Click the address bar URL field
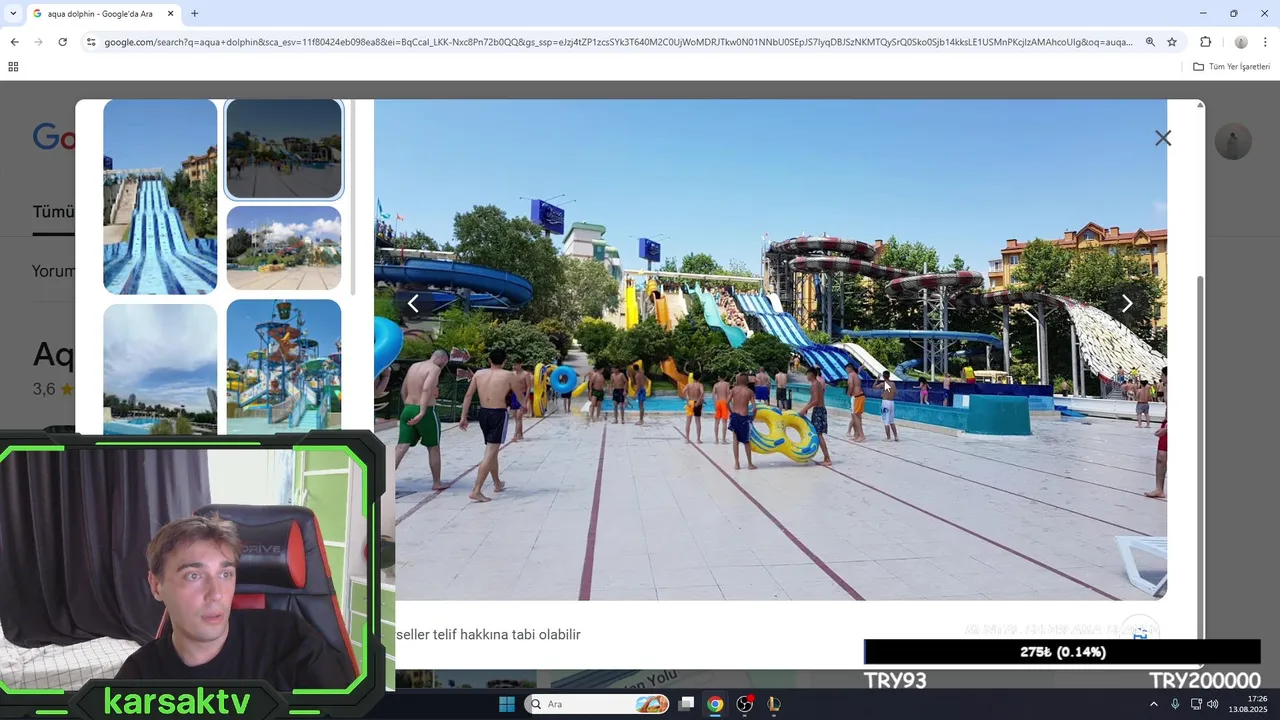Image resolution: width=1280 pixels, height=720 pixels. coord(618,42)
